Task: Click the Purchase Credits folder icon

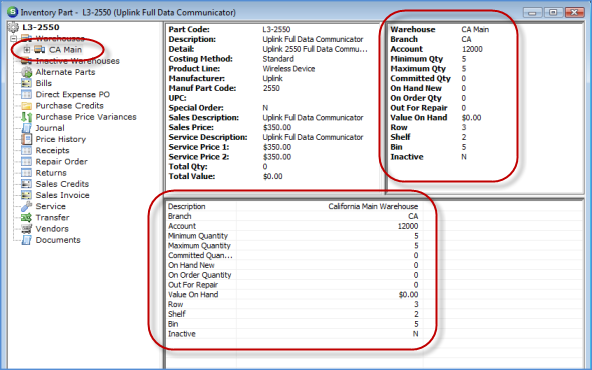Action: tap(26, 106)
